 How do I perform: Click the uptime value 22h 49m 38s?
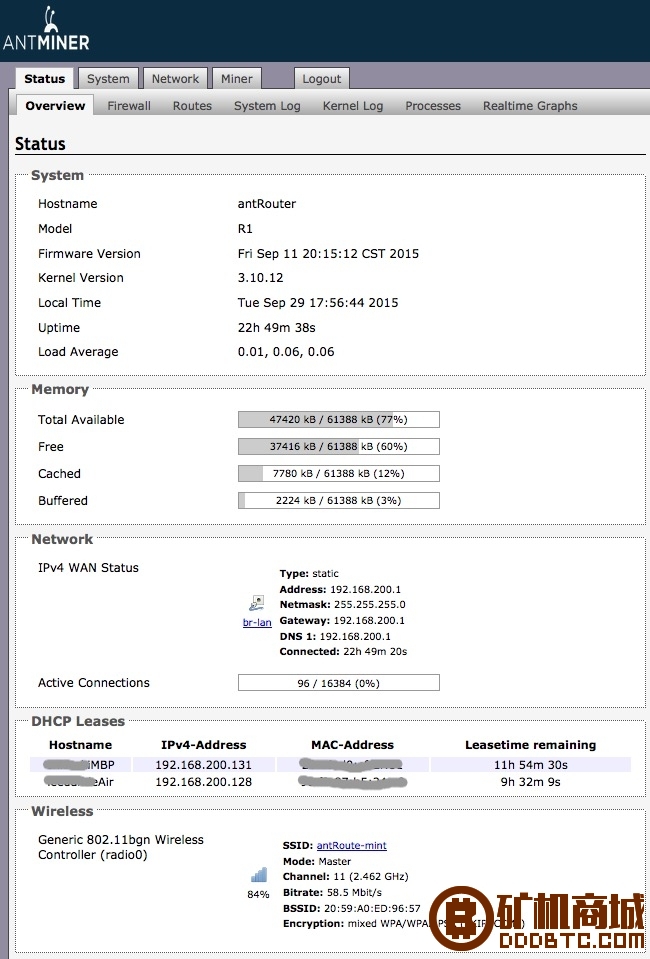pos(276,328)
